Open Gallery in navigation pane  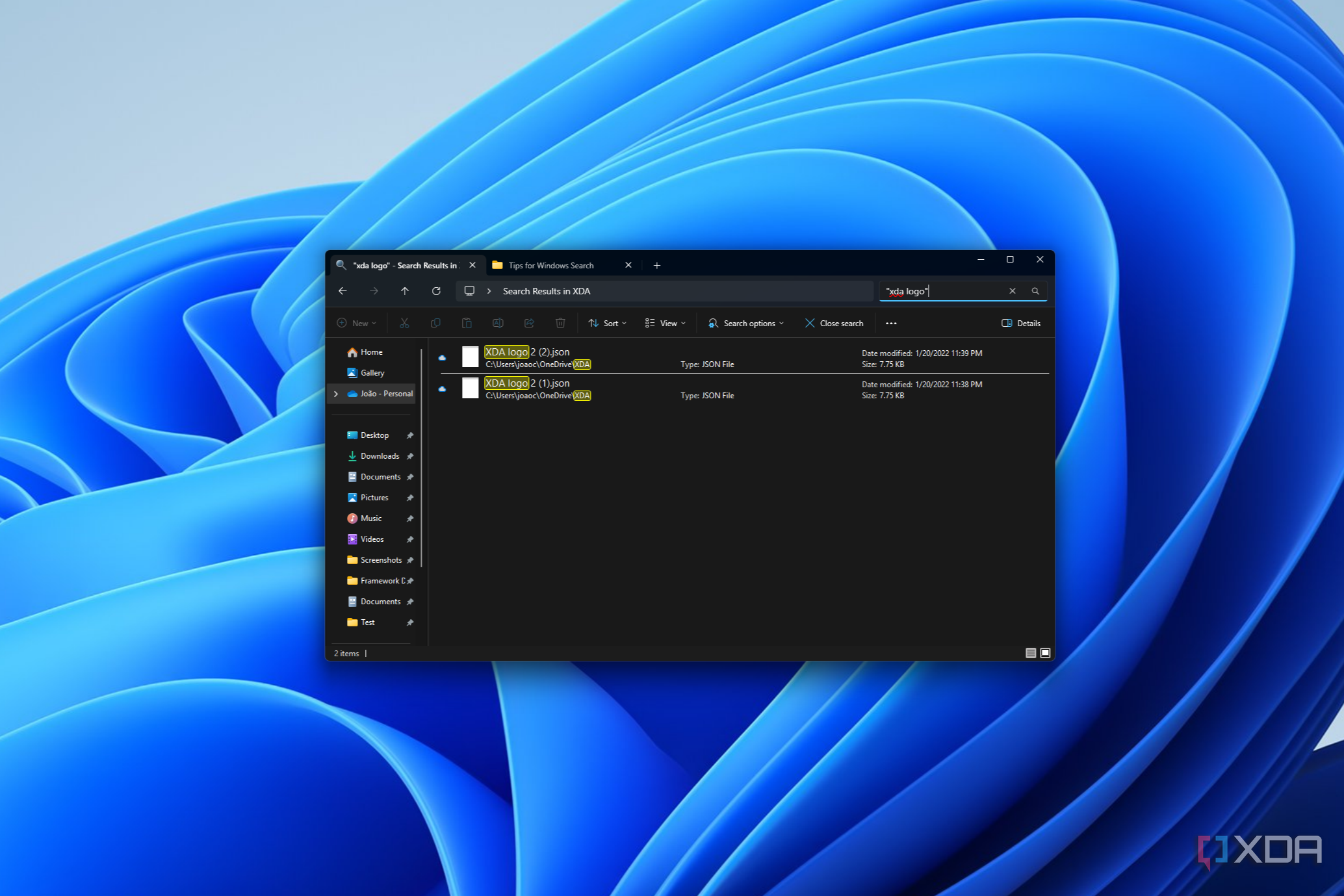pos(372,373)
